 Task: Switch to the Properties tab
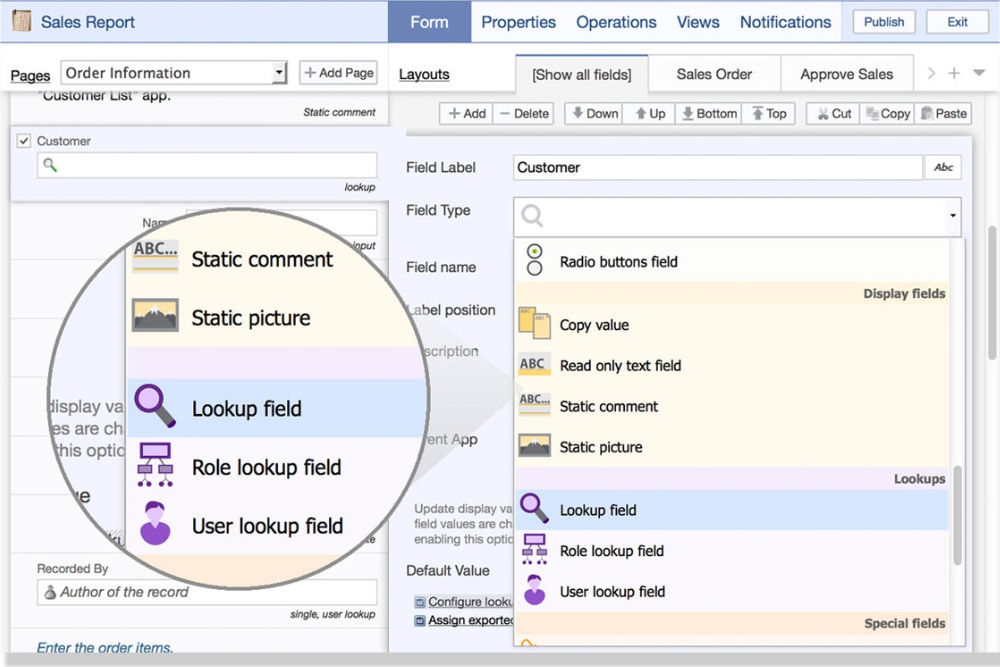pos(518,22)
